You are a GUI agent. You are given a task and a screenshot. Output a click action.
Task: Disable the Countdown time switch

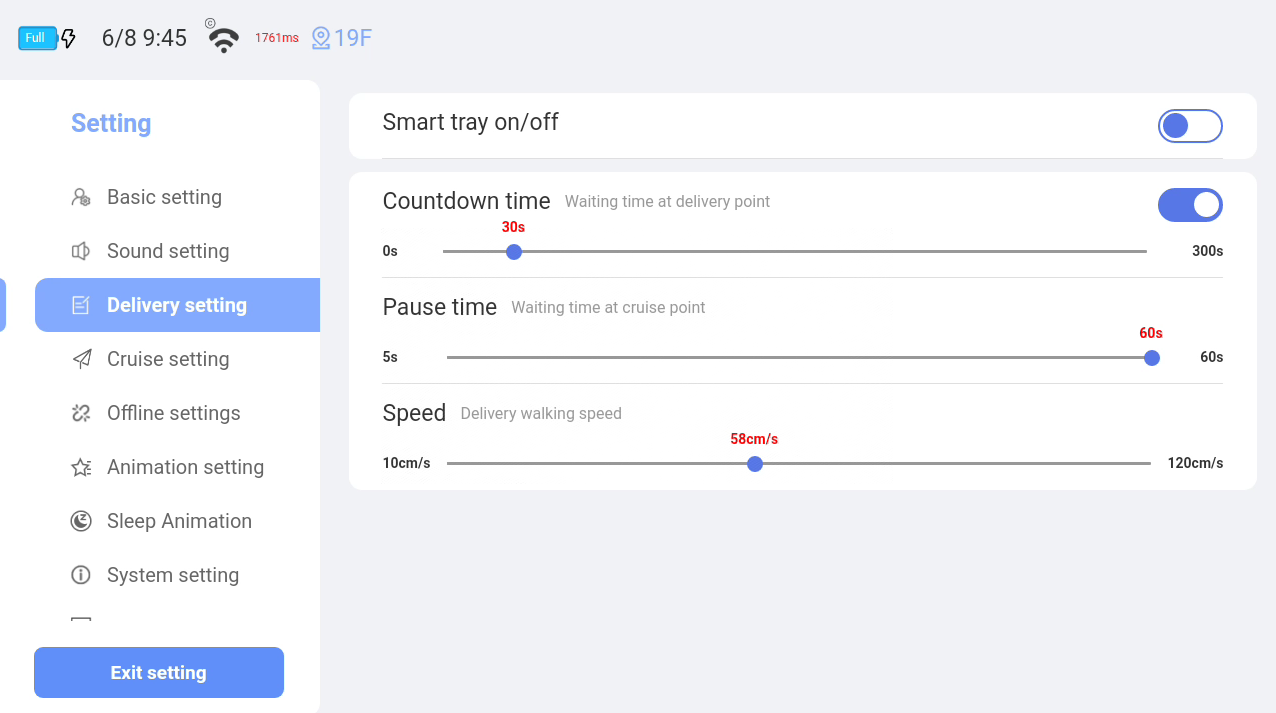[1190, 205]
